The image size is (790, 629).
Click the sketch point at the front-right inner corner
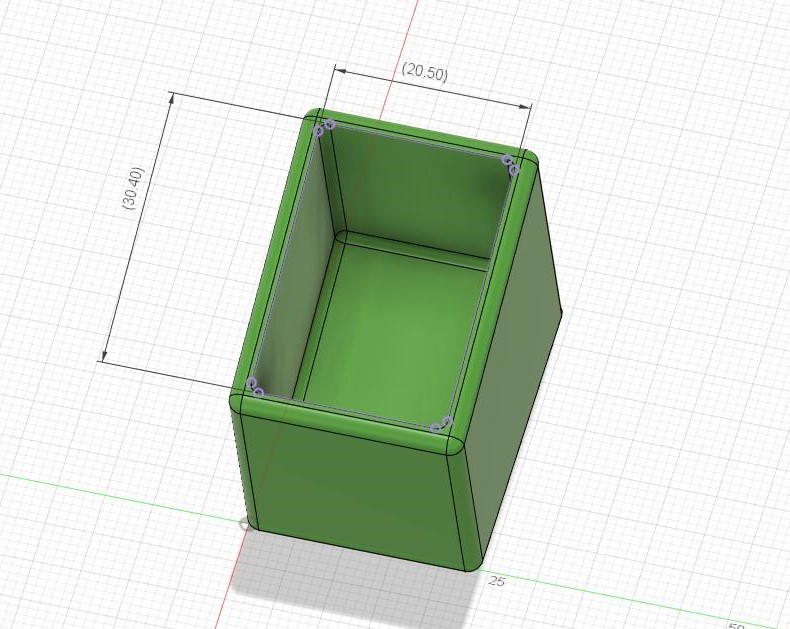tap(441, 424)
